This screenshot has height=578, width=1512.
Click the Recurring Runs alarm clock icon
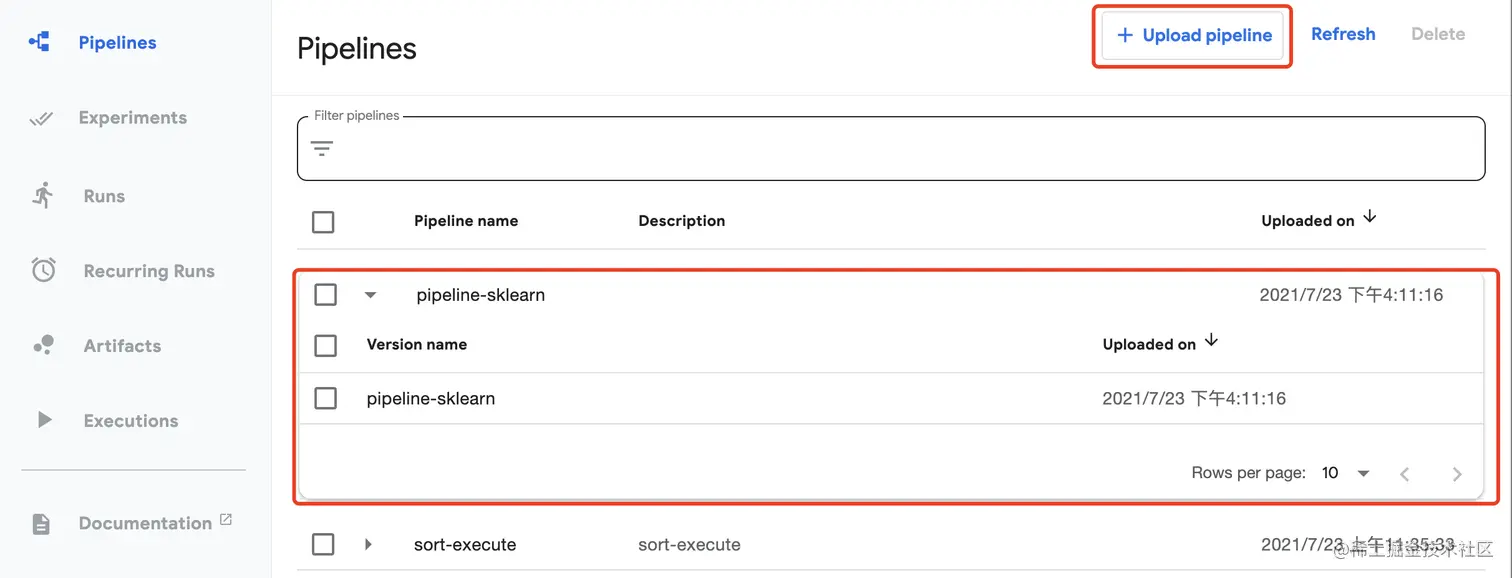(43, 270)
